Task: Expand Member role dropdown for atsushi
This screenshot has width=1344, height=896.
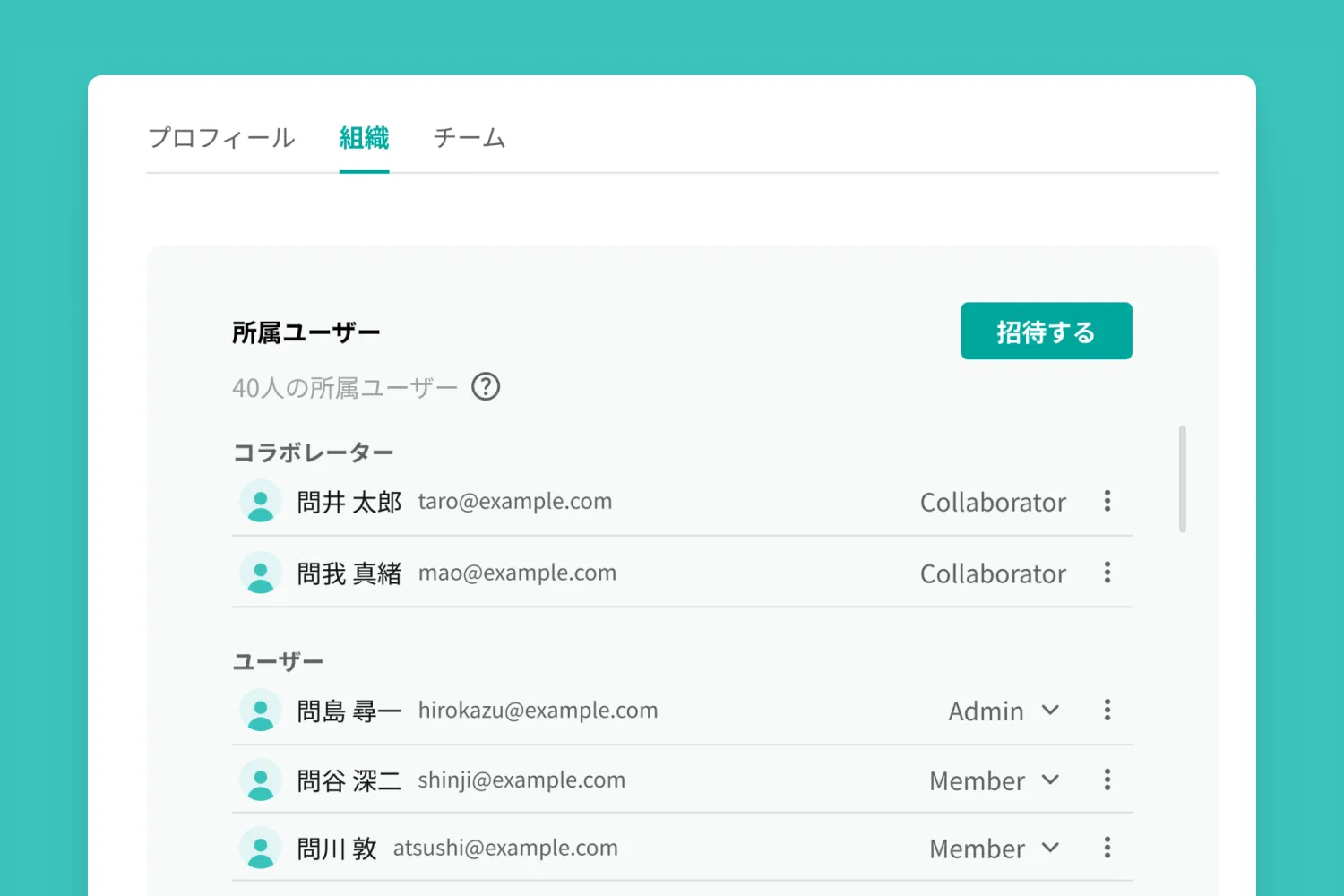Action: (995, 849)
